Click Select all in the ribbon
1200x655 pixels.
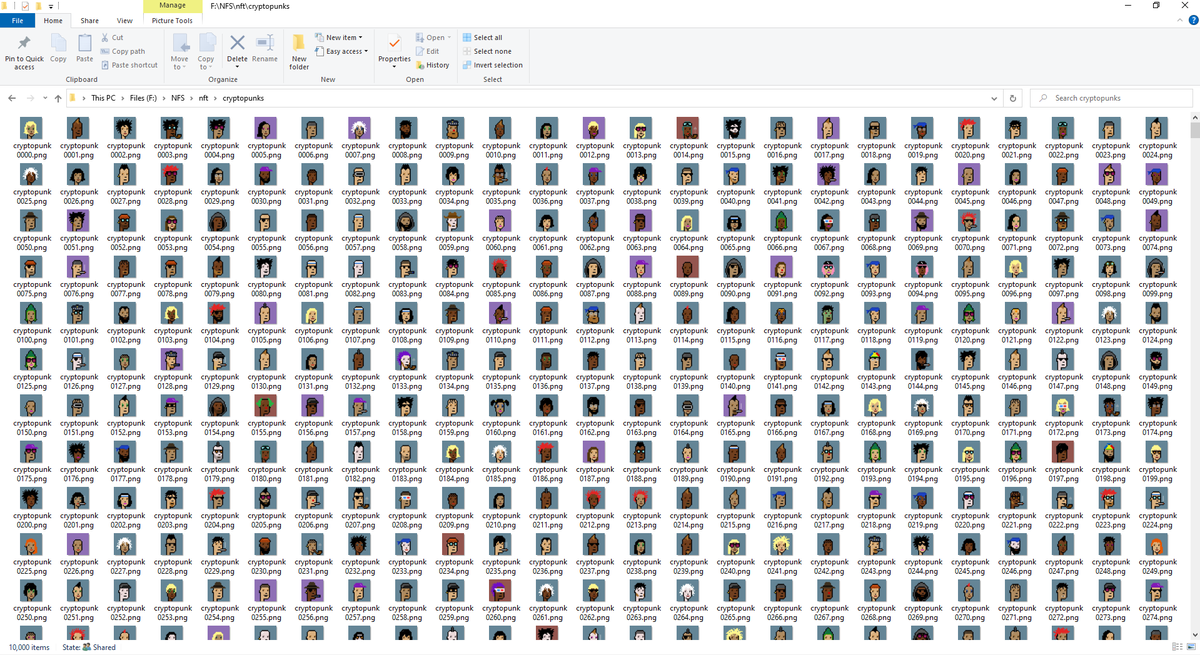482,38
